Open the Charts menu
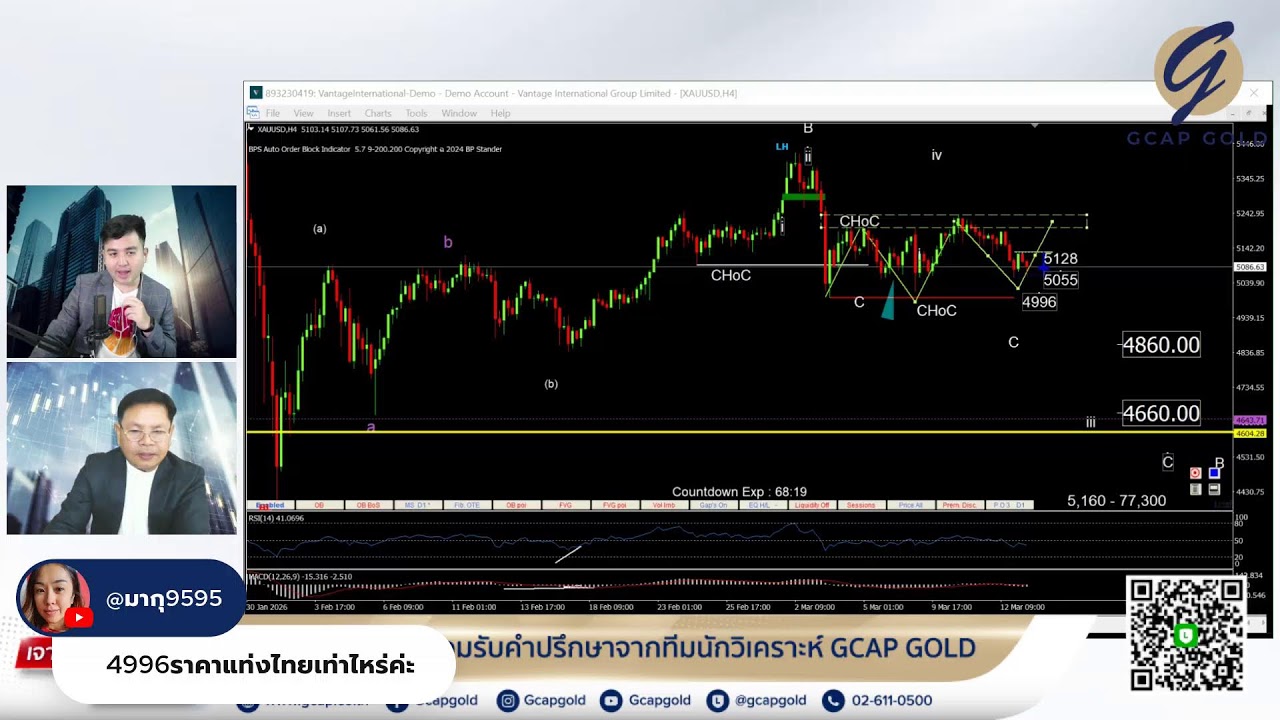This screenshot has width=1280, height=720. [x=378, y=113]
